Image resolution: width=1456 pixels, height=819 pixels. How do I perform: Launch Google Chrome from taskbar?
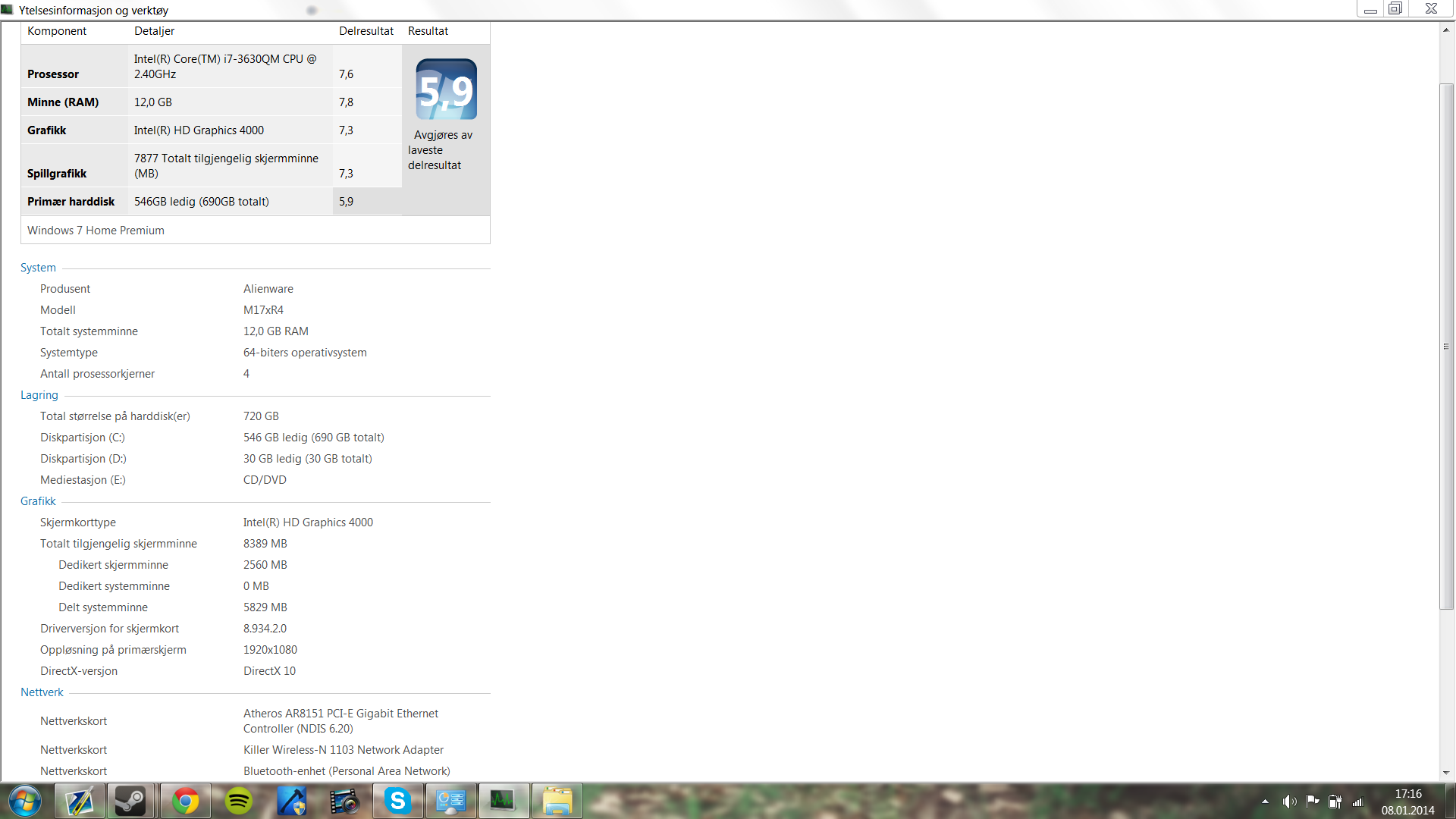pos(185,801)
